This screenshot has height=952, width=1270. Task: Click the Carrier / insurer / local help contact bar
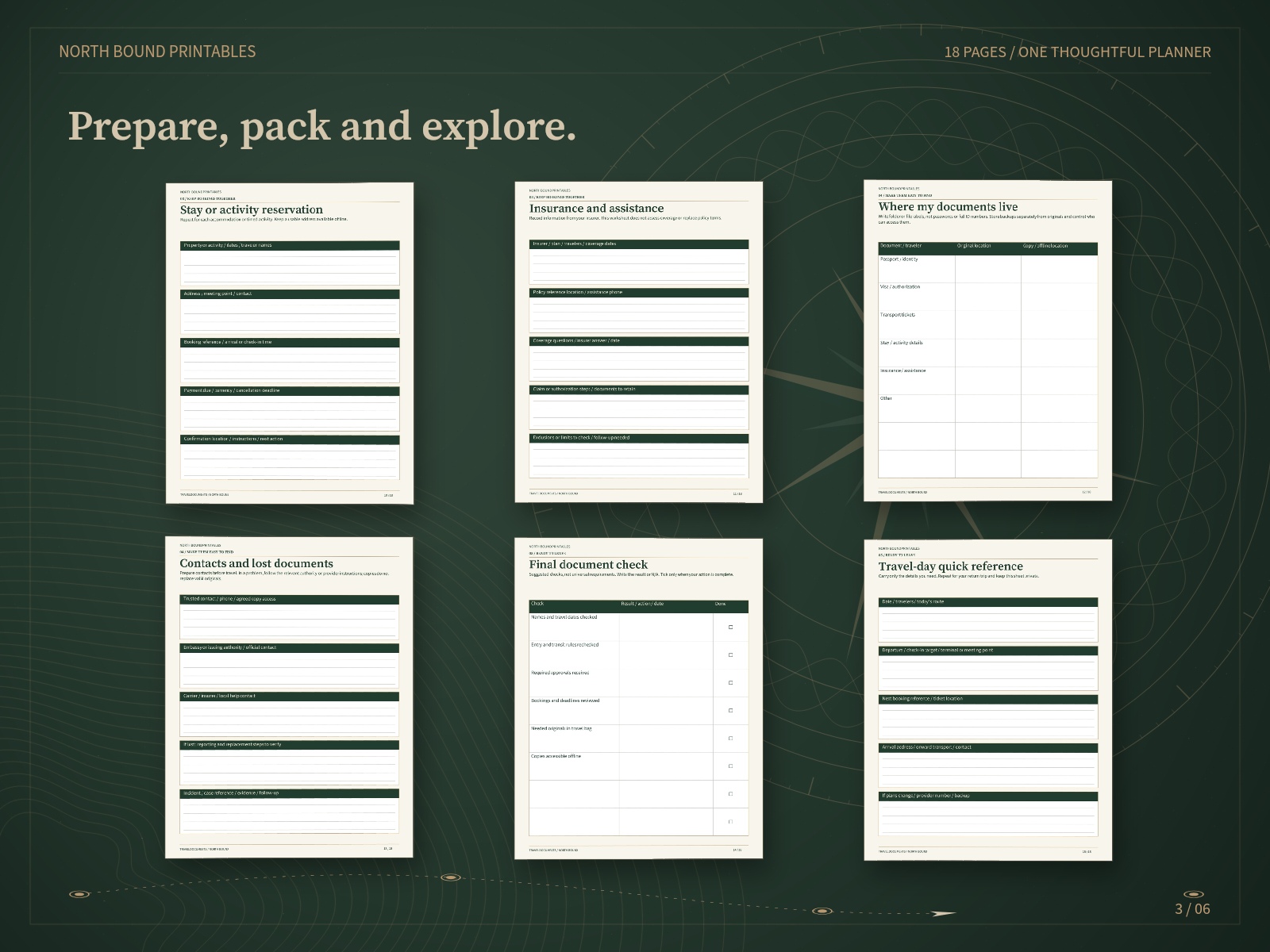290,696
